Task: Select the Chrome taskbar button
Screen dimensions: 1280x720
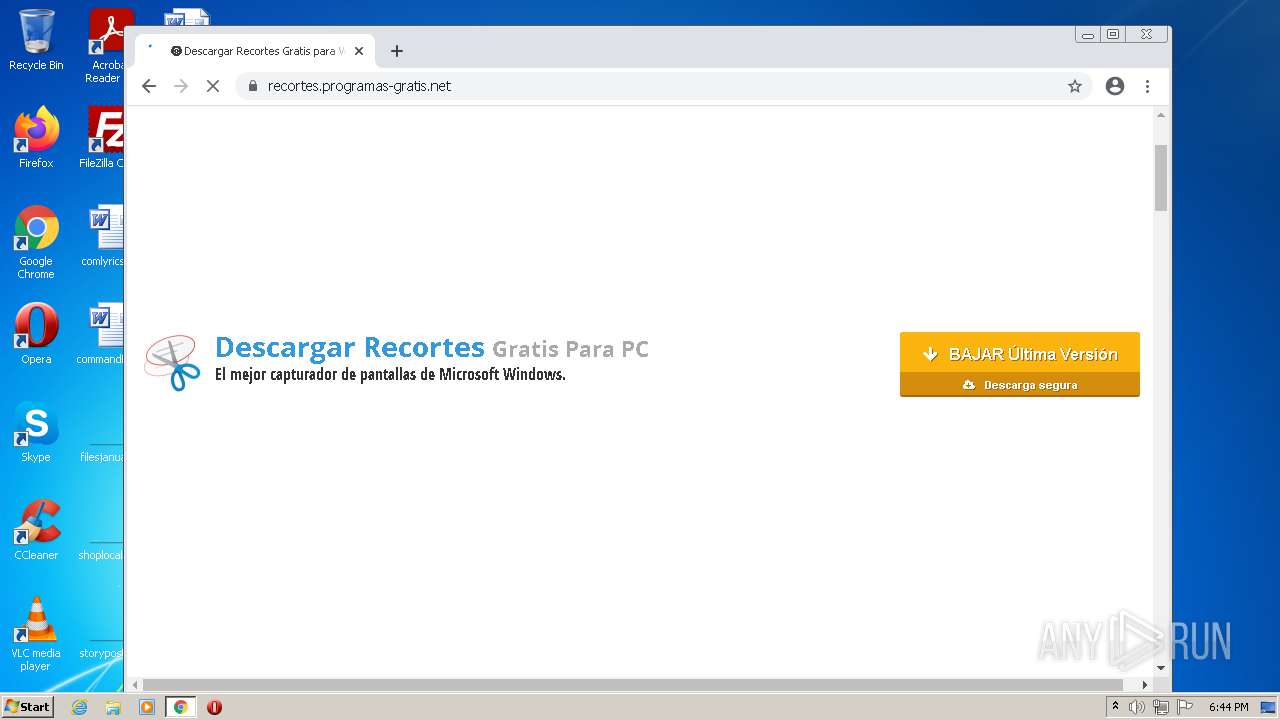Action: click(x=181, y=707)
